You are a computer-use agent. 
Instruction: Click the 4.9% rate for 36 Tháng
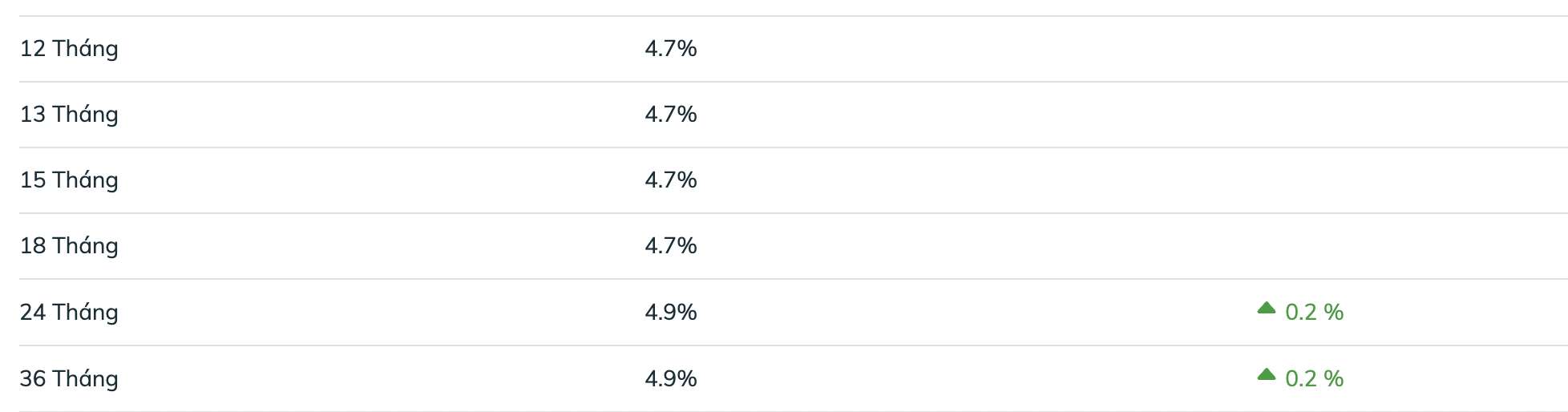(x=671, y=379)
